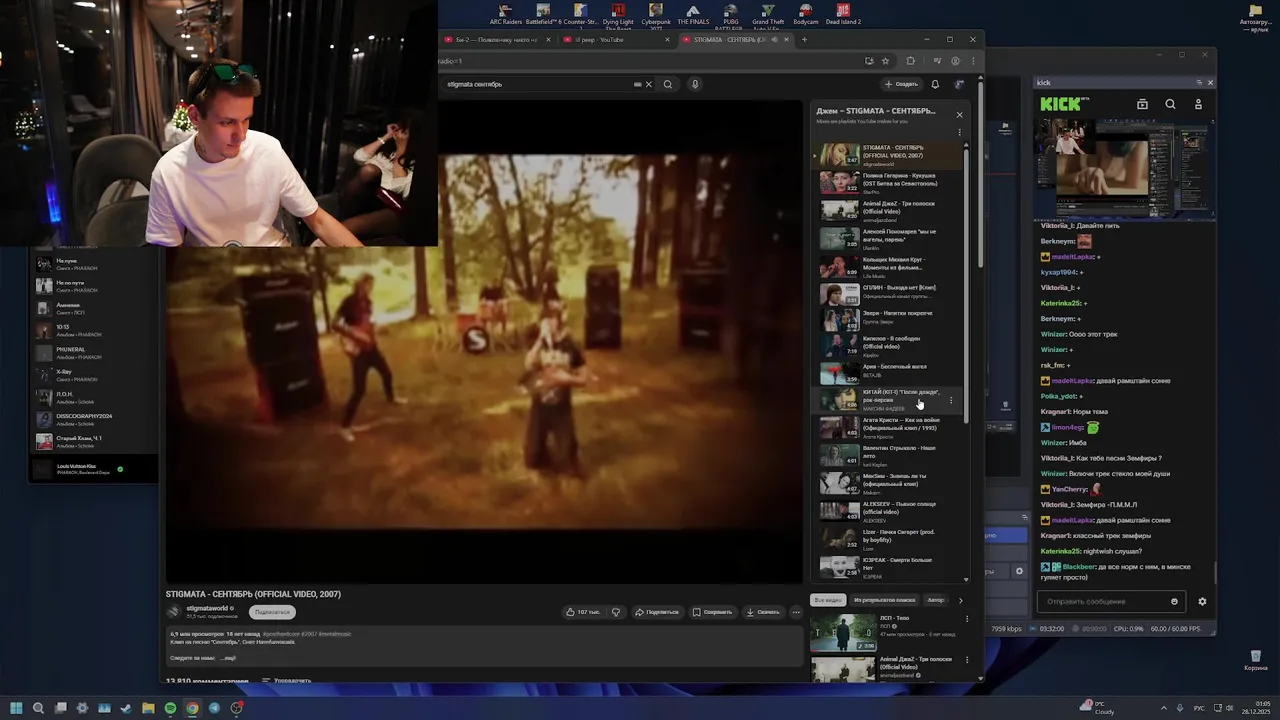The height and width of the screenshot is (720, 1280).
Task: Open Kick user profile icon
Action: click(x=1198, y=104)
